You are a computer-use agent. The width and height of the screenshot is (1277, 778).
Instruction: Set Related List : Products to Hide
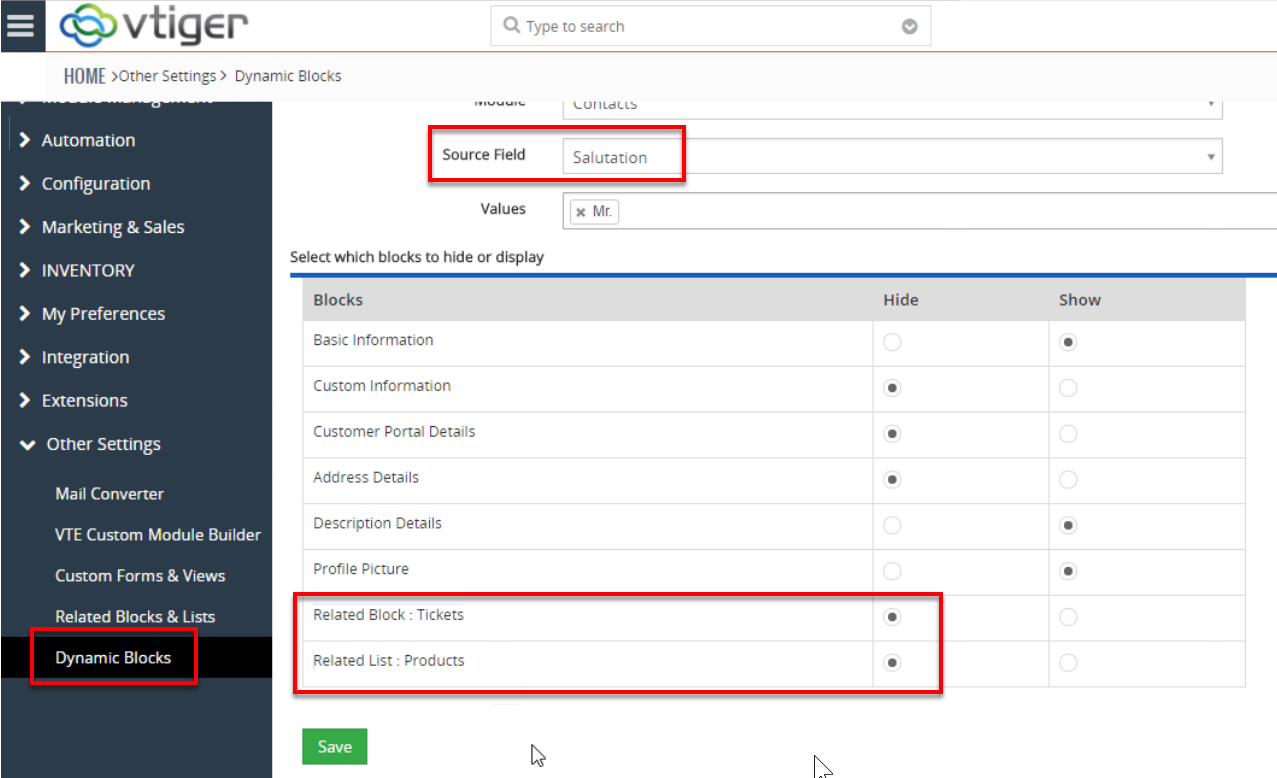click(x=892, y=662)
